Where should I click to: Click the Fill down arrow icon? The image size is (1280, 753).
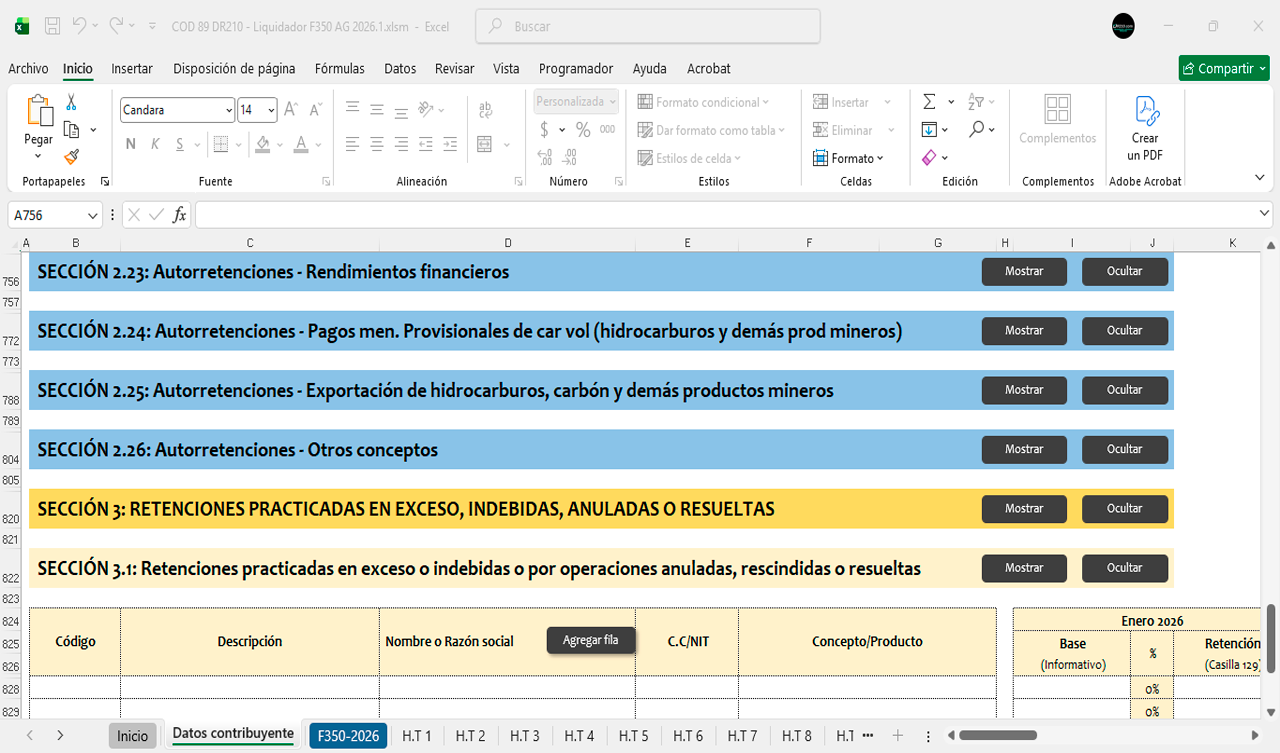929,130
